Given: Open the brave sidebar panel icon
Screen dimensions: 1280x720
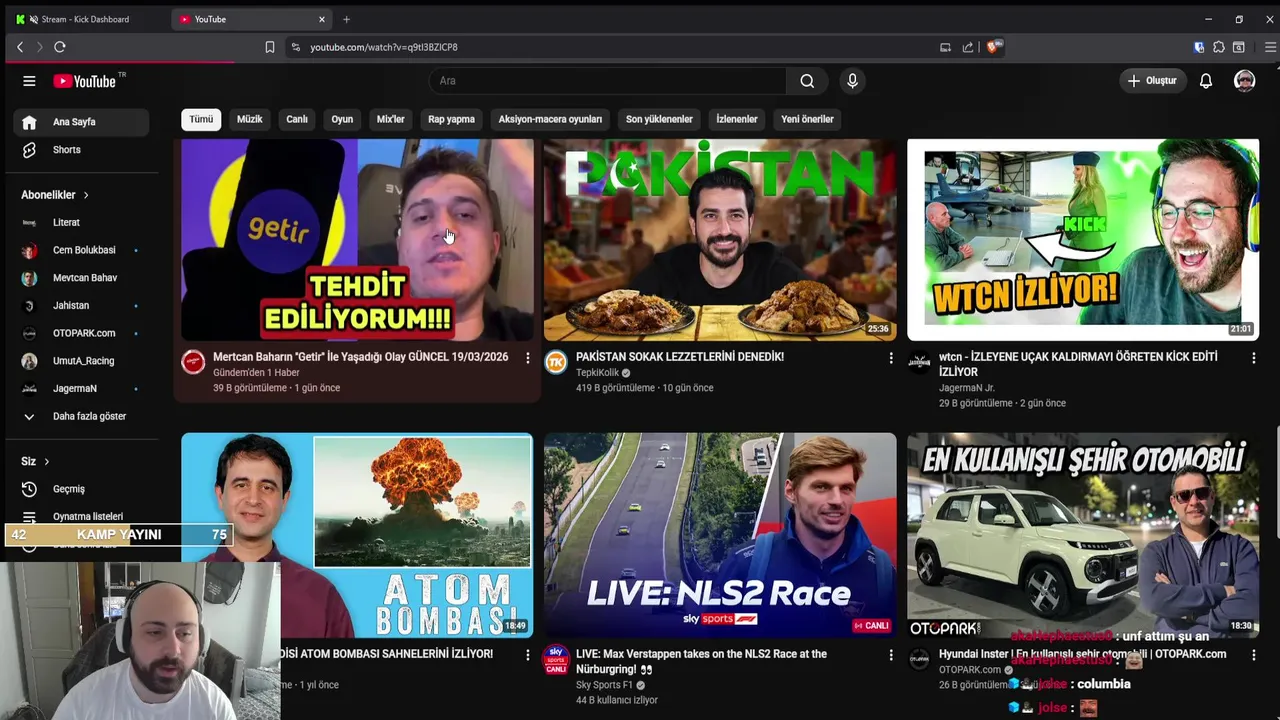Looking at the screenshot, I should click(x=1239, y=47).
